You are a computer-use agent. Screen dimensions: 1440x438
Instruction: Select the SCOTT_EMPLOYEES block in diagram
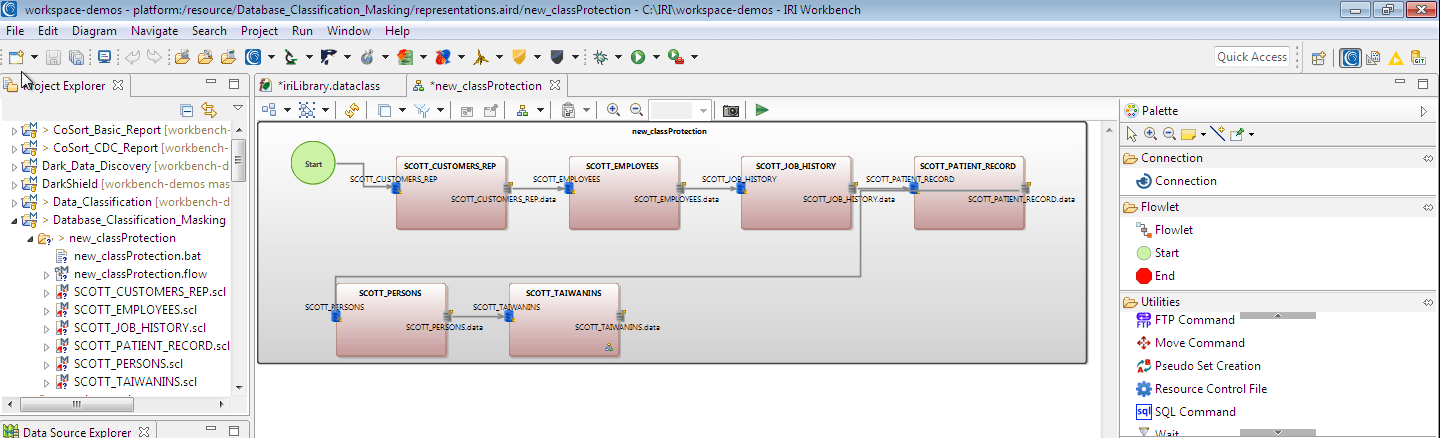(623, 192)
